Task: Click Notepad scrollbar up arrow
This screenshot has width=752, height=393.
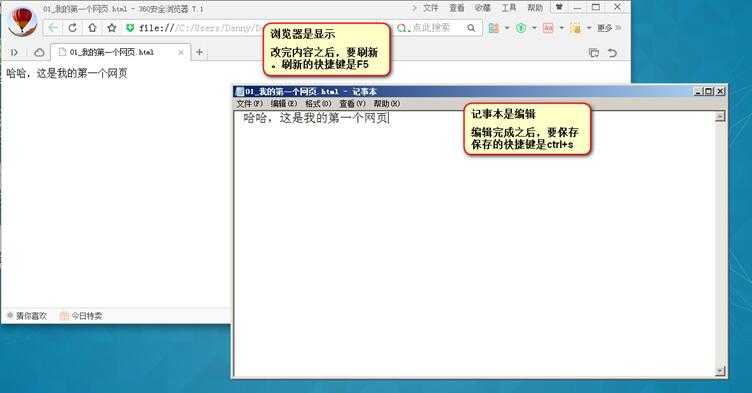Action: point(720,116)
